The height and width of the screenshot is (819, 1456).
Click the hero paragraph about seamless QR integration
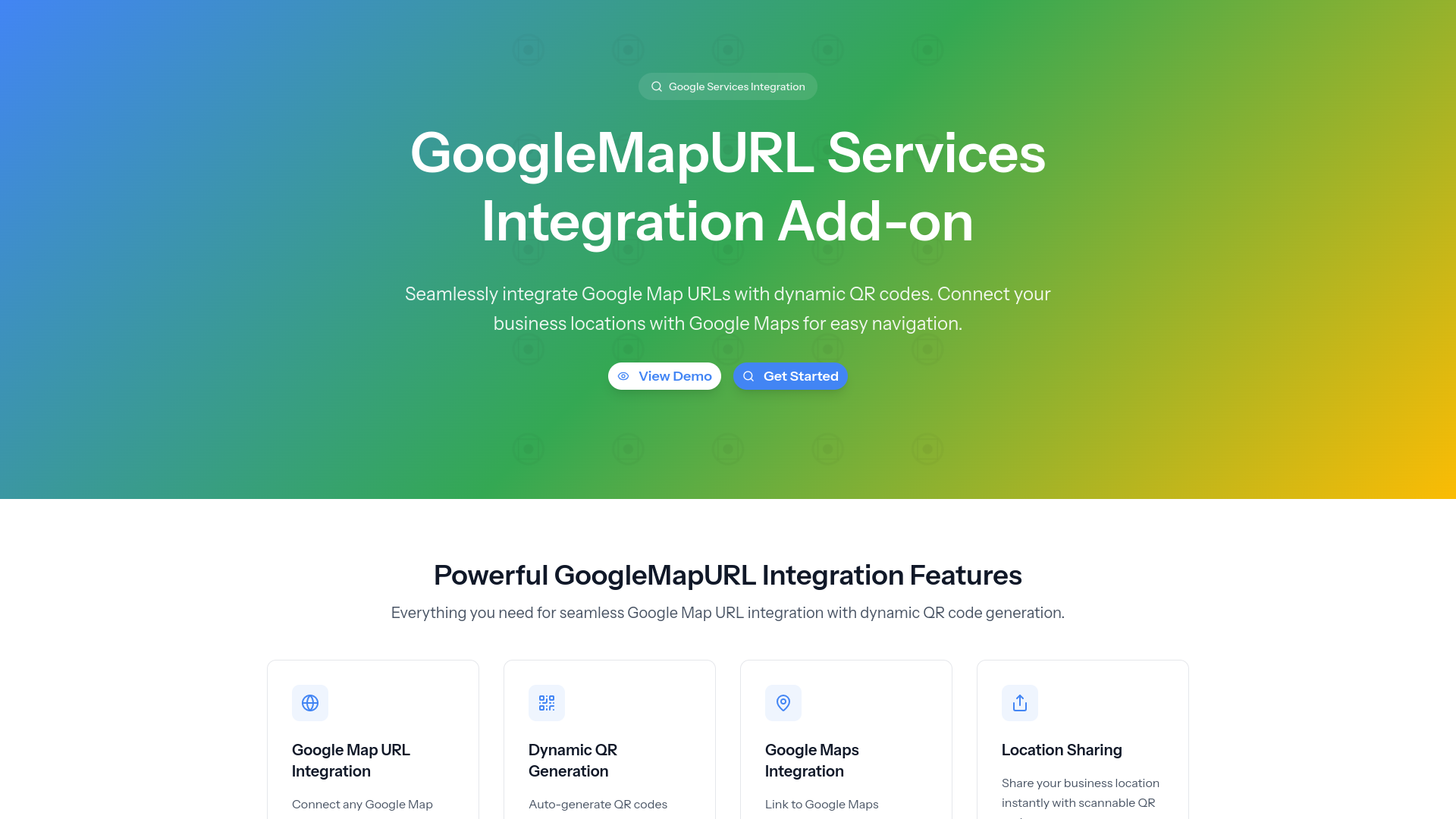pyautogui.click(x=727, y=309)
